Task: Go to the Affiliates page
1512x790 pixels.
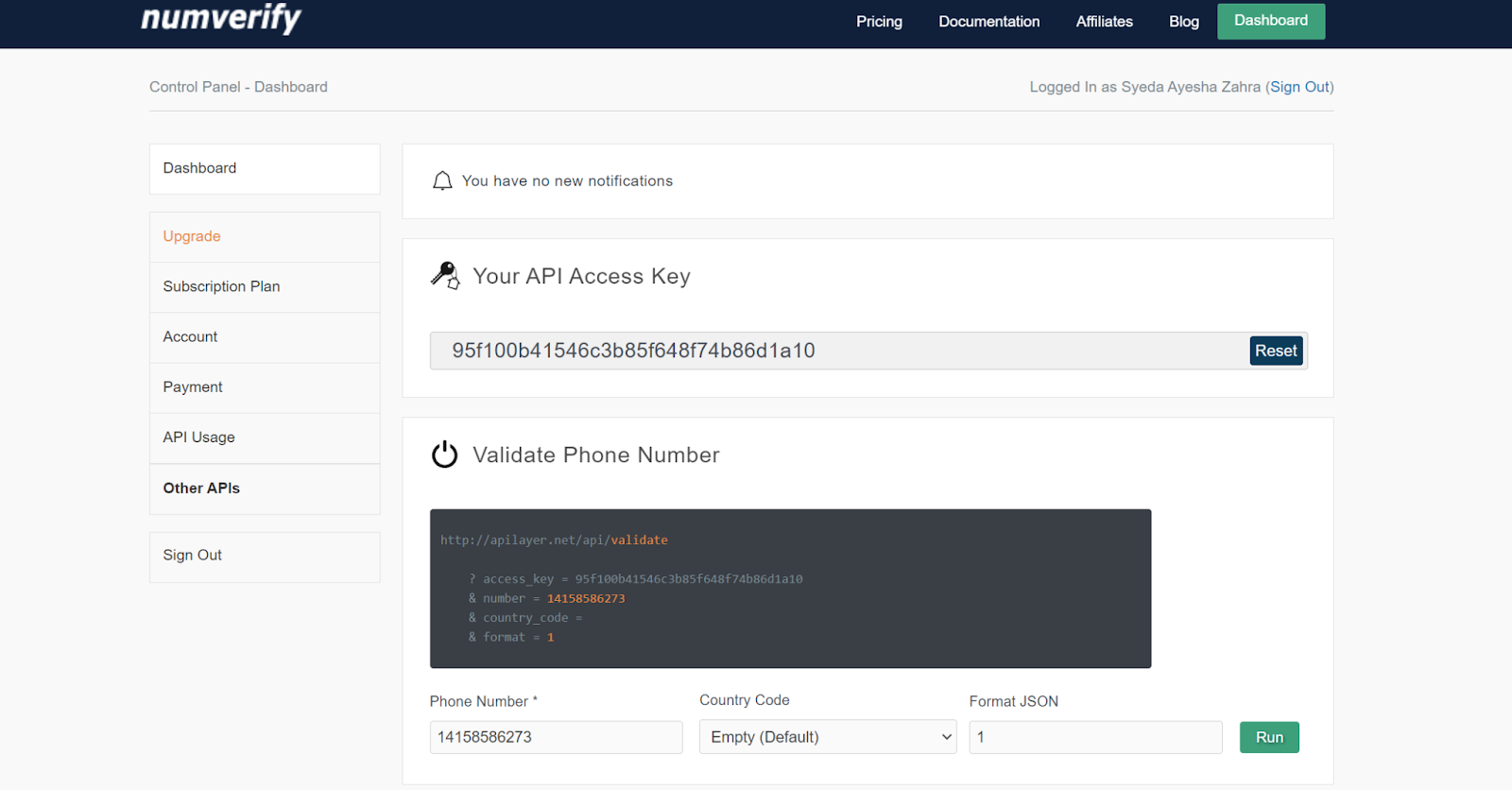Action: pos(1104,22)
